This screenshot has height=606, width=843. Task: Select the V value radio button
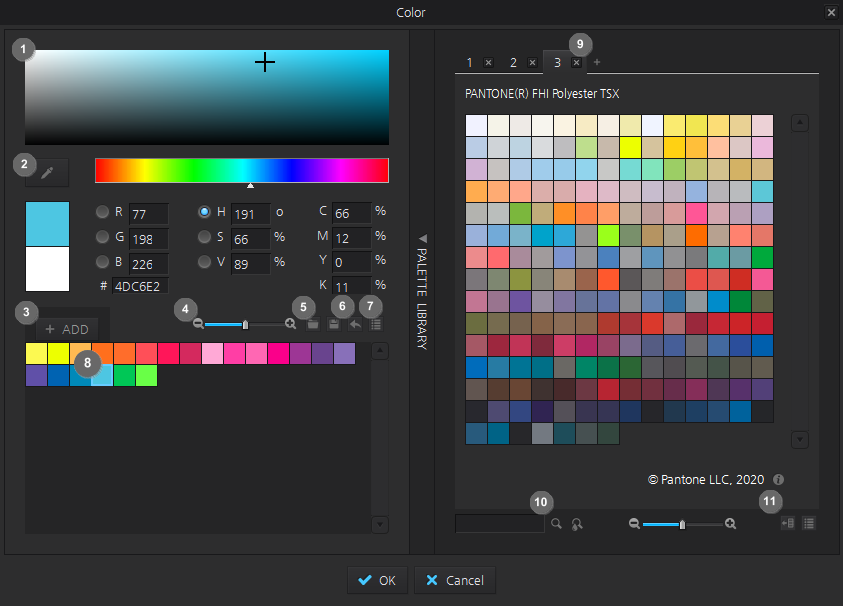click(x=204, y=262)
